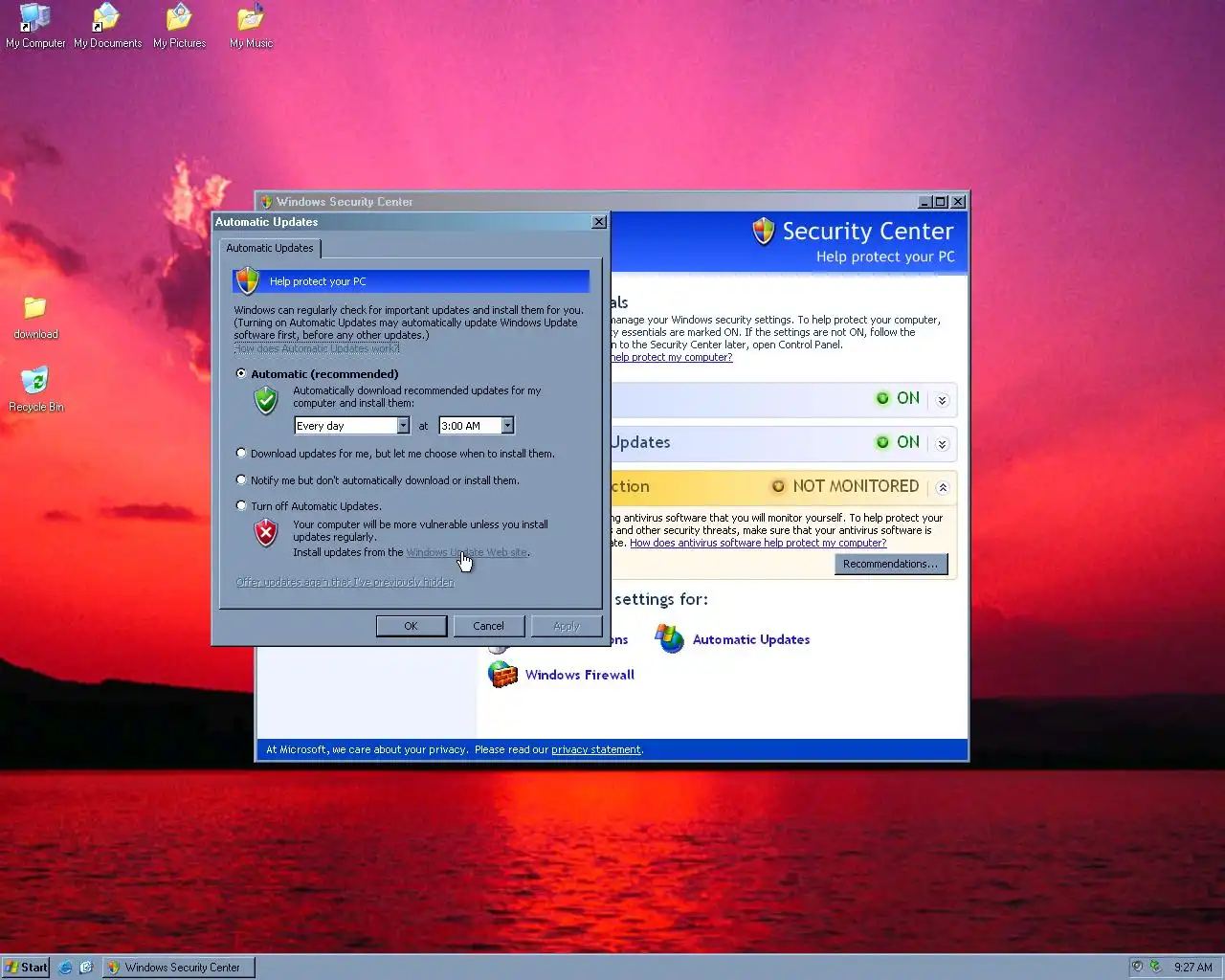1225x980 pixels.
Task: Expand the Updates ON section chevron
Action: [x=942, y=444]
